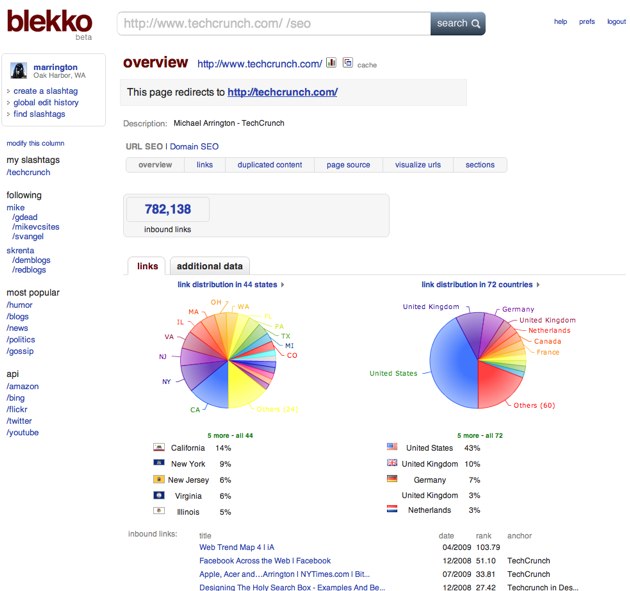Click the New Jersey flag icon
This screenshot has width=630, height=591.
pyautogui.click(x=159, y=479)
